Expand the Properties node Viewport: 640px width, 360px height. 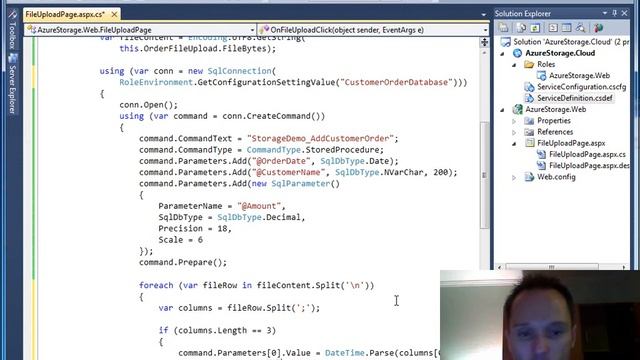(x=514, y=121)
